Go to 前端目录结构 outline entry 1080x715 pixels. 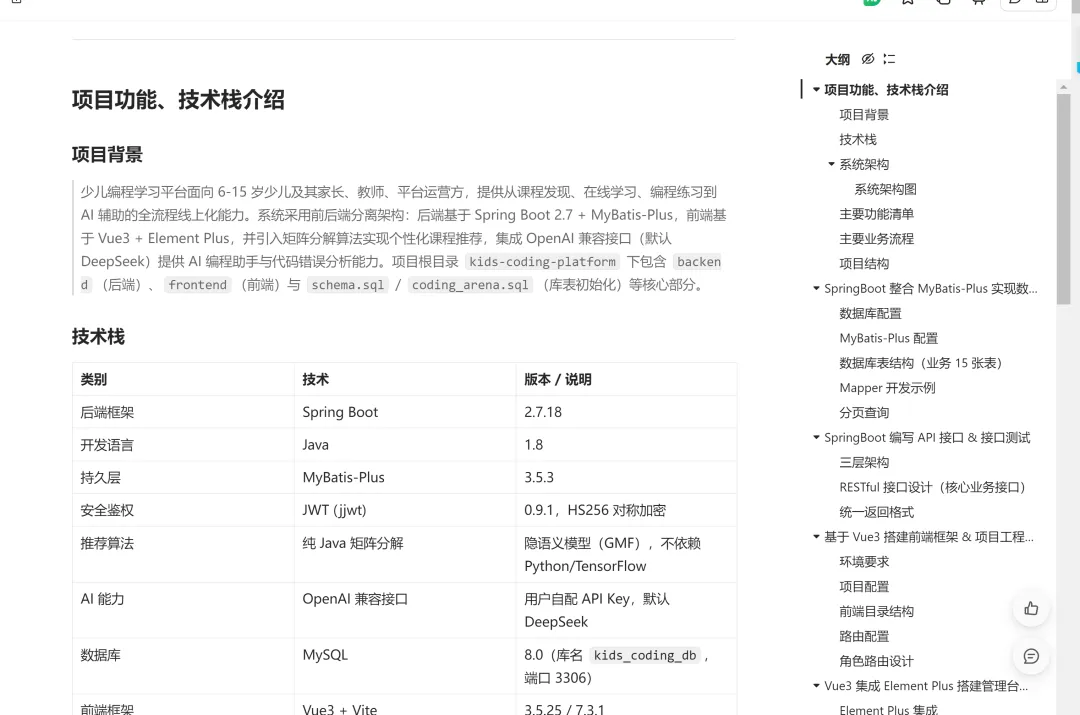[876, 611]
